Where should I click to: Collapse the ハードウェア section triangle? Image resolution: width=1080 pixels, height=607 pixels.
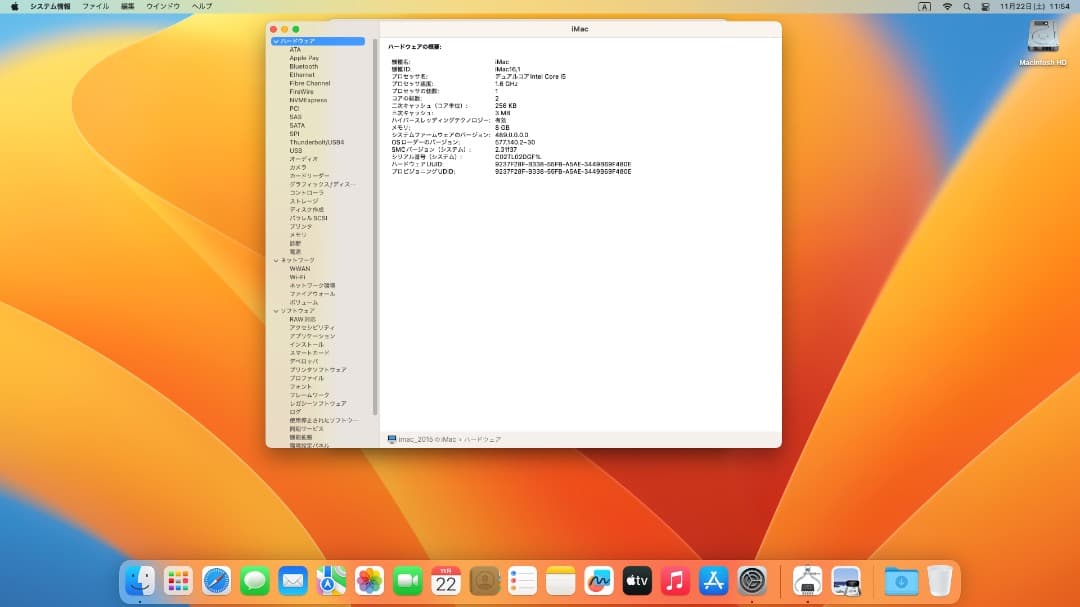(274, 41)
